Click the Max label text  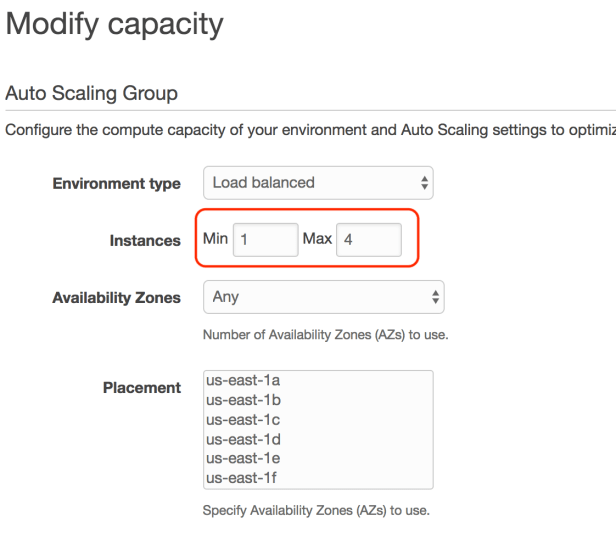[x=317, y=239]
